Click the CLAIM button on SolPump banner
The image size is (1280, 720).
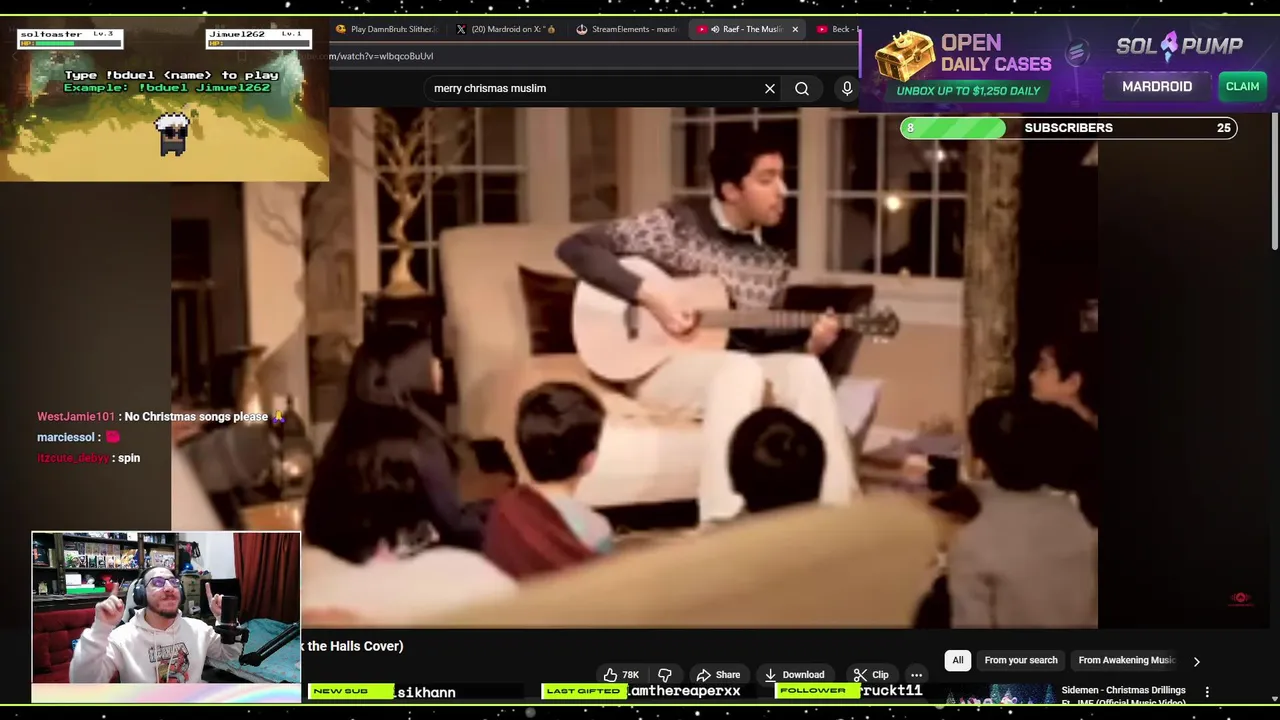click(1242, 86)
